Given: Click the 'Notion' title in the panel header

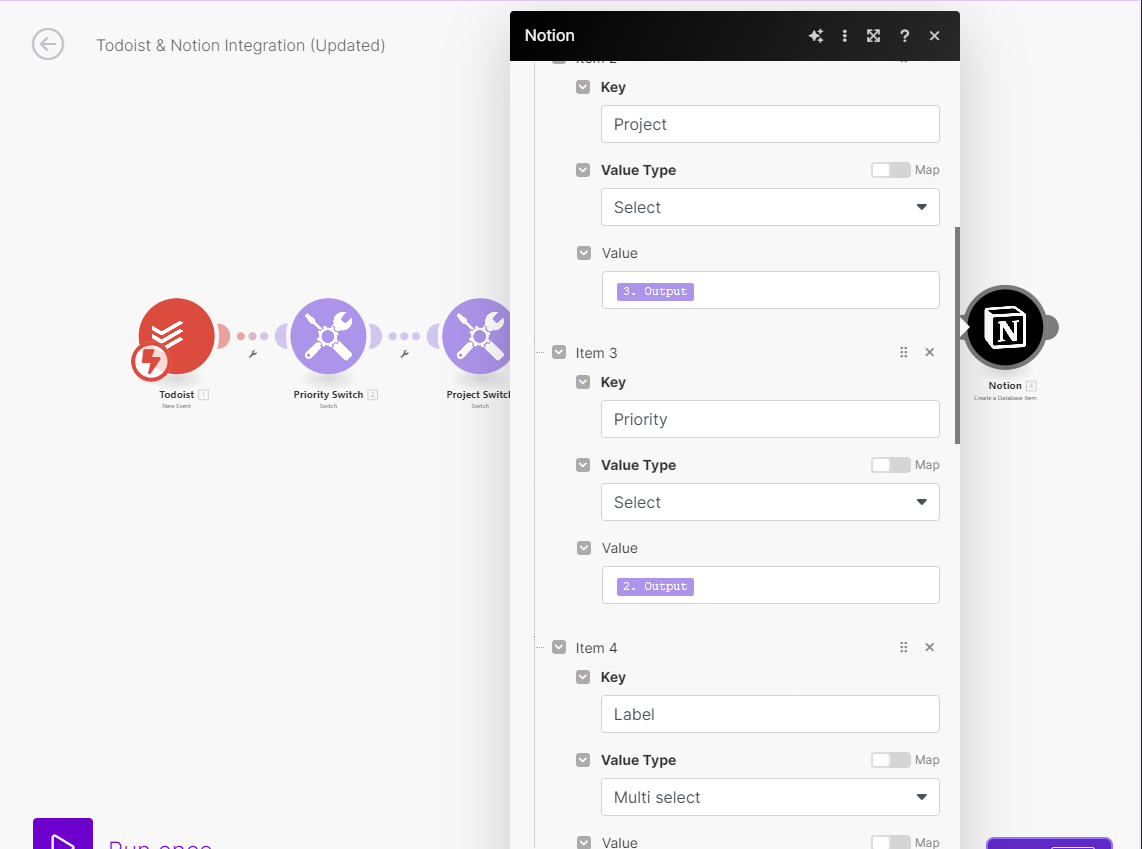Looking at the screenshot, I should [x=550, y=36].
